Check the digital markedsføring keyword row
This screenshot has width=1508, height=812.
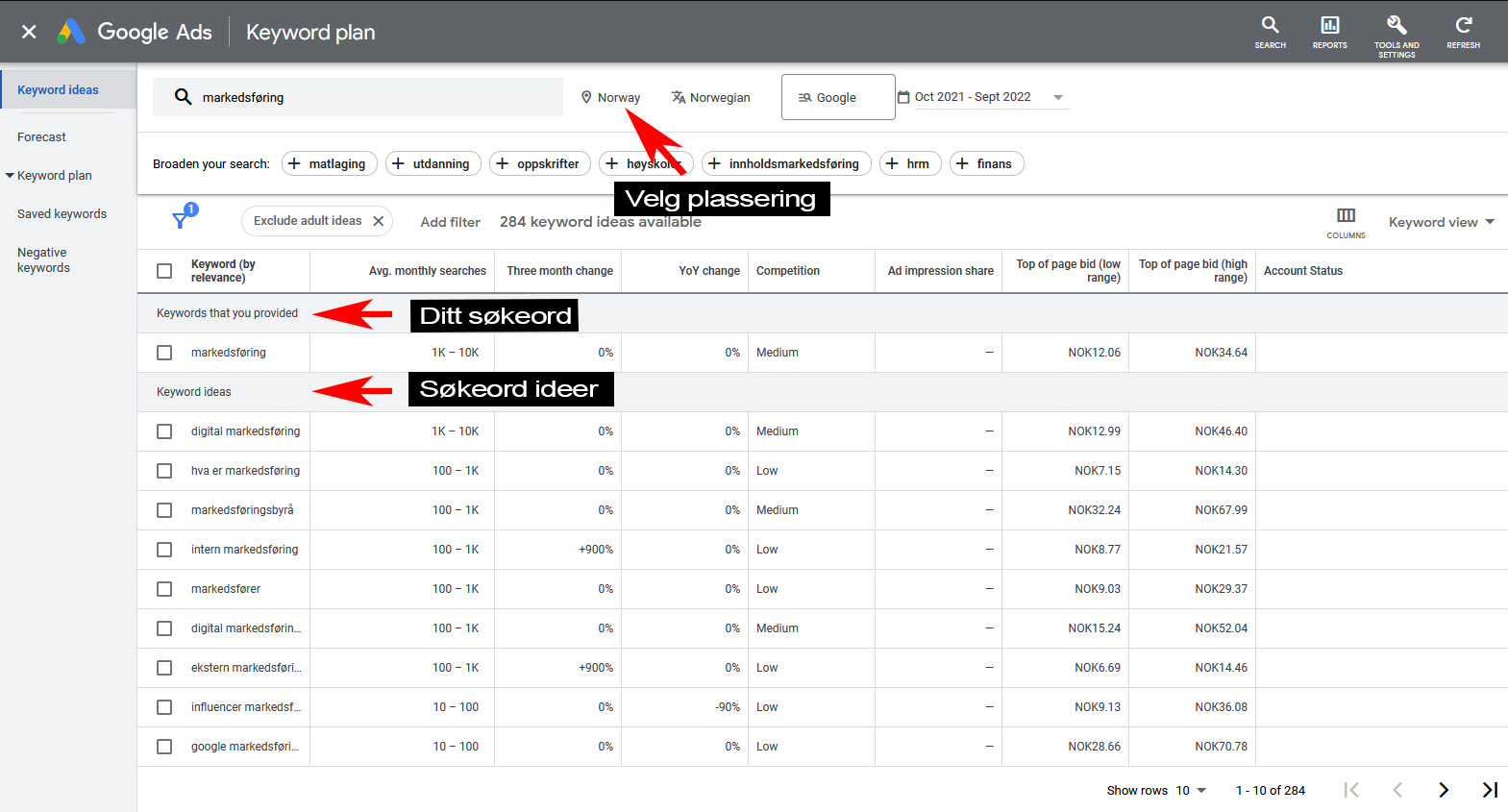click(x=164, y=431)
